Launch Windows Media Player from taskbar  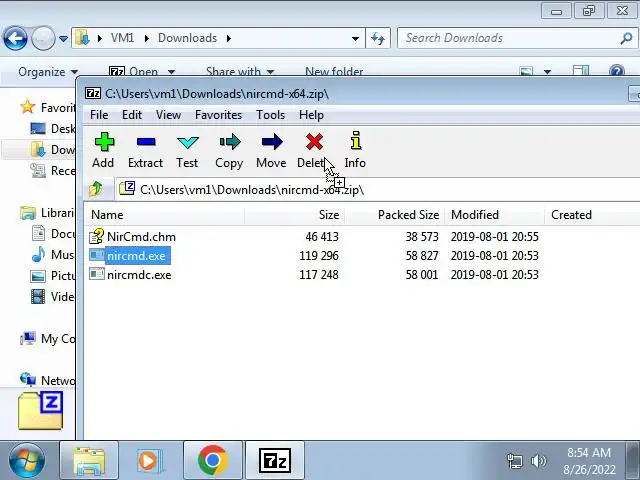coord(150,460)
